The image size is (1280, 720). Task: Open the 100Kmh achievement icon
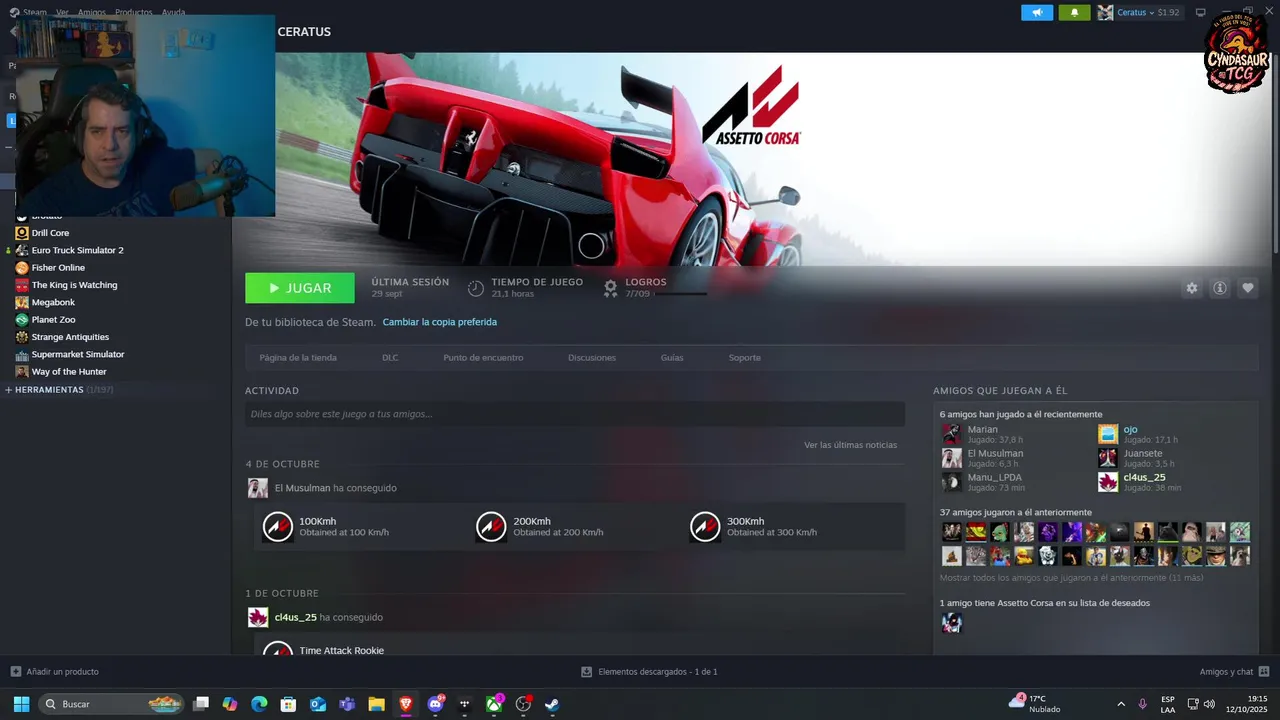pos(277,527)
